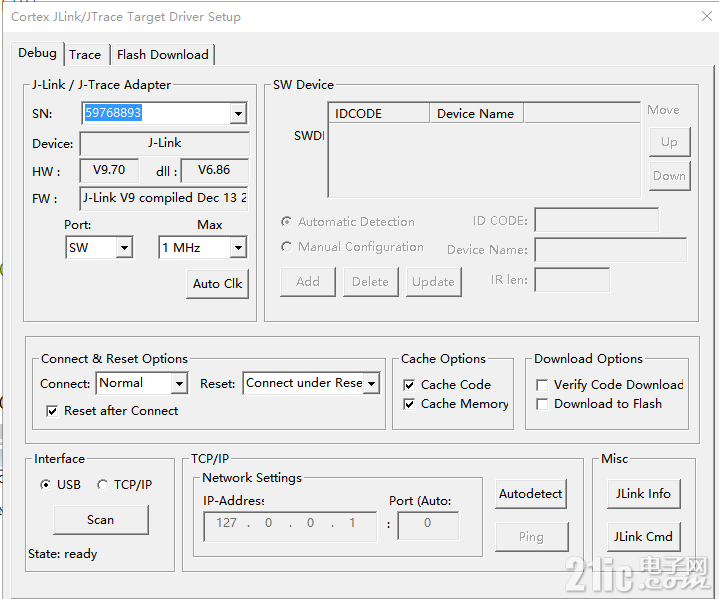Click the HW version V9.70 field

109,171
